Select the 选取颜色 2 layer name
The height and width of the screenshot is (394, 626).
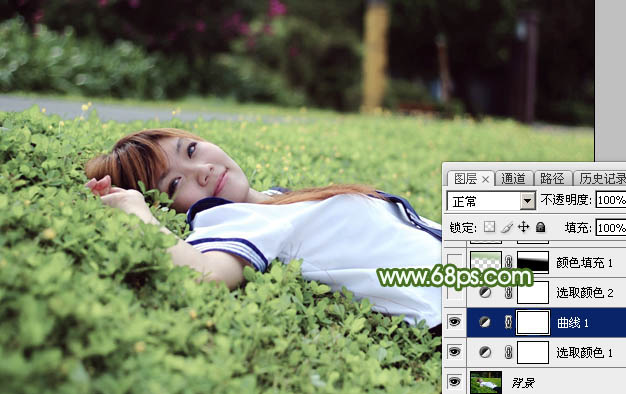(x=584, y=293)
